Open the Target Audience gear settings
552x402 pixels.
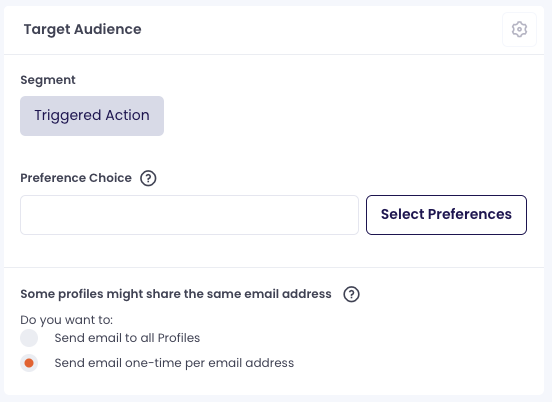point(519,30)
